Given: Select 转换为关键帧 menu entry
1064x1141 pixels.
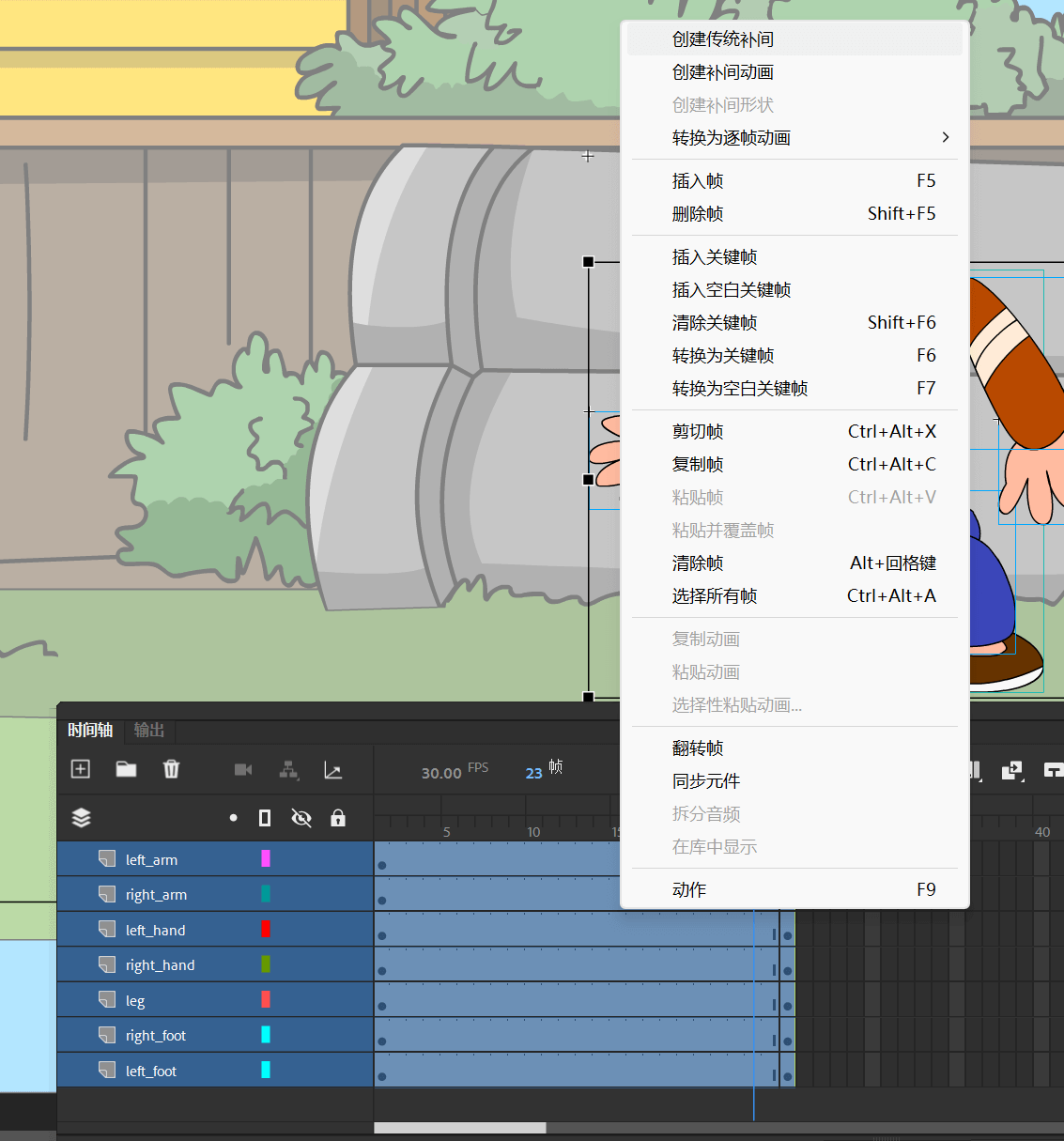Looking at the screenshot, I should [794, 356].
